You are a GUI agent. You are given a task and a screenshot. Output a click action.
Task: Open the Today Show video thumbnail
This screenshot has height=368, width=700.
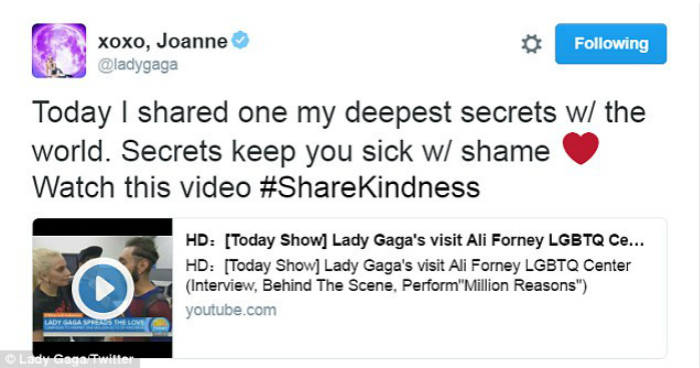point(103,288)
